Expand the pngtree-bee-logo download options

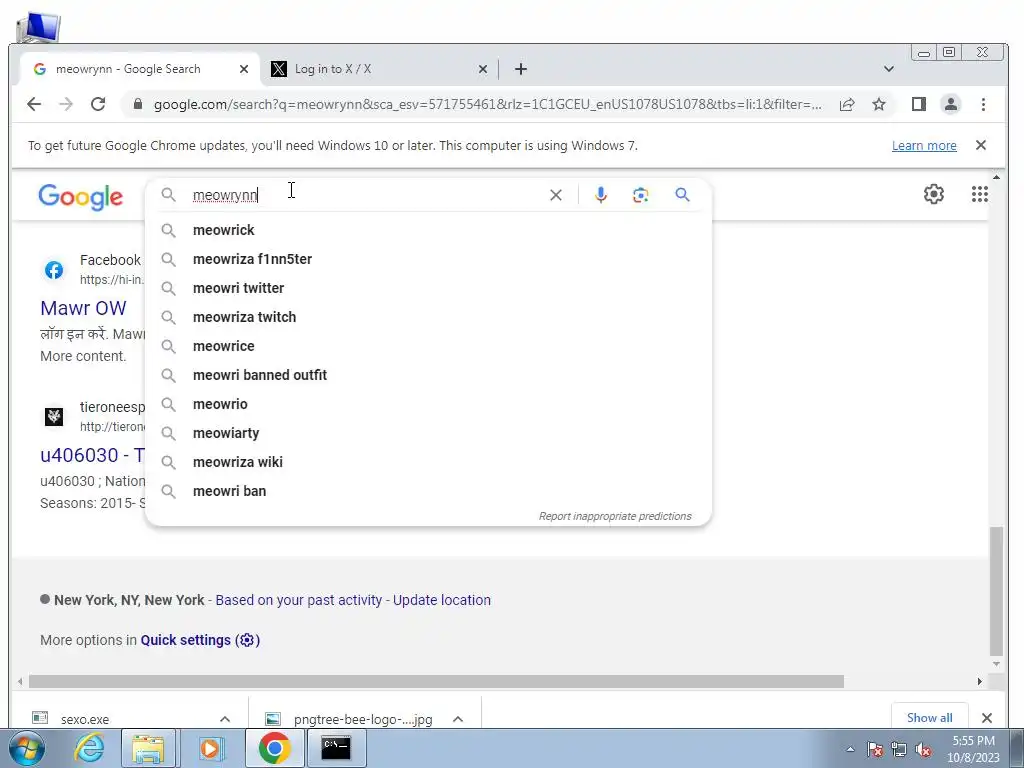(458, 719)
